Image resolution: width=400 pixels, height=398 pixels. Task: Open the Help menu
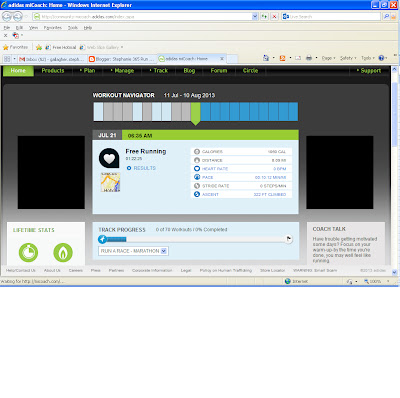[88, 28]
